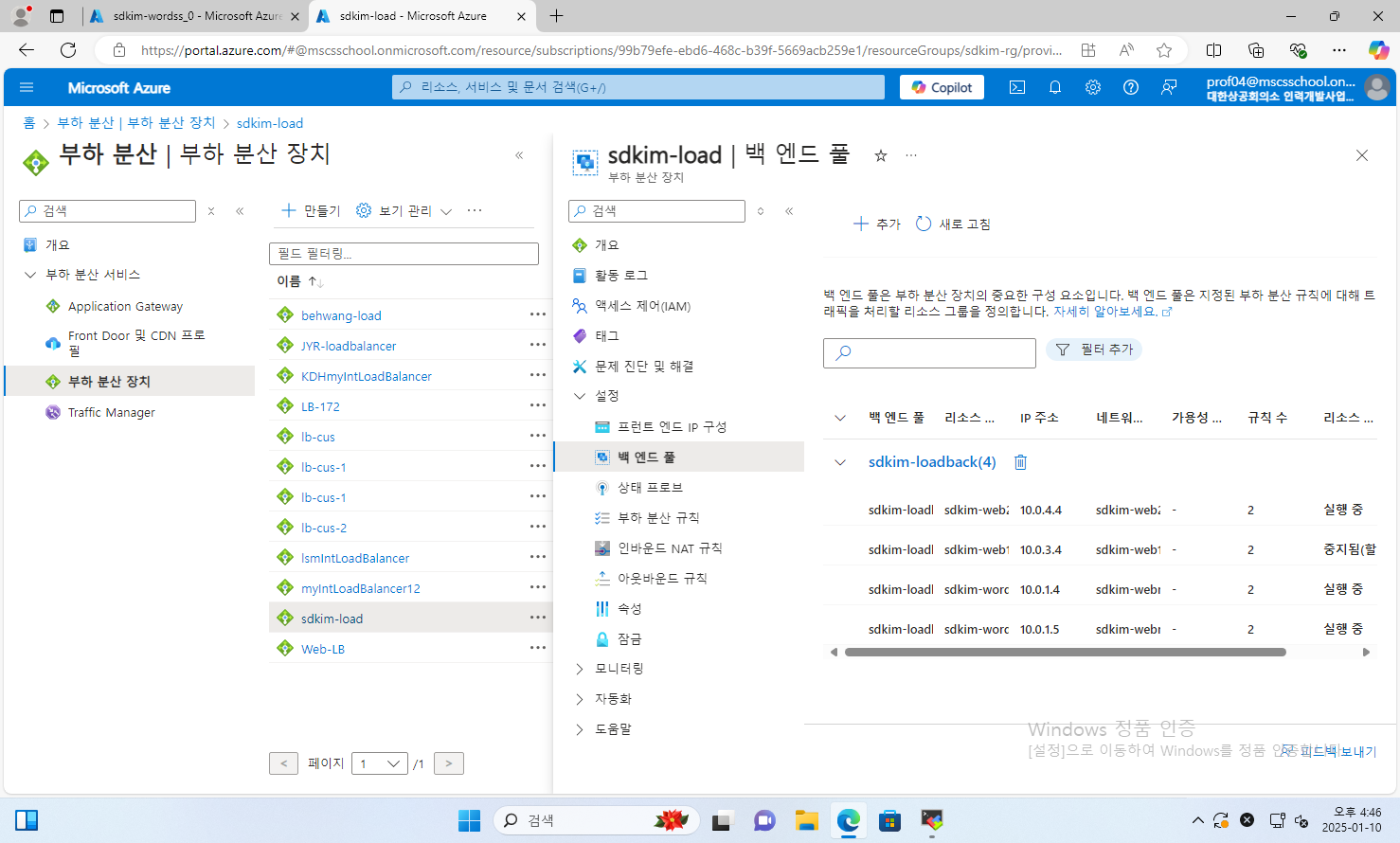Open portal settings gear

1092,87
